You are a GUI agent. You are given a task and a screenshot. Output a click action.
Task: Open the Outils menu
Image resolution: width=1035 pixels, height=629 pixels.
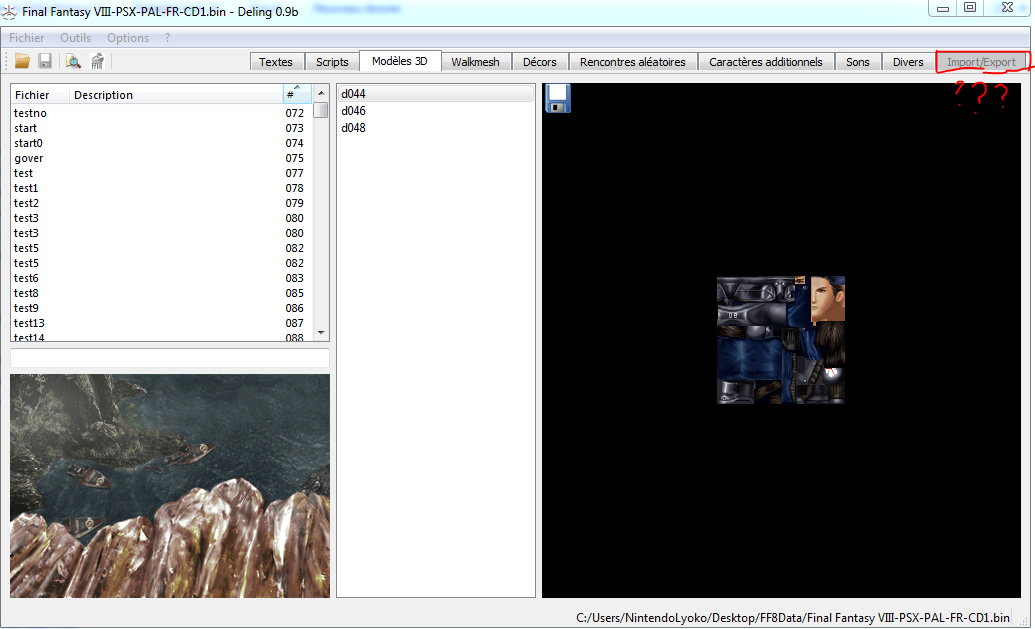coord(75,38)
